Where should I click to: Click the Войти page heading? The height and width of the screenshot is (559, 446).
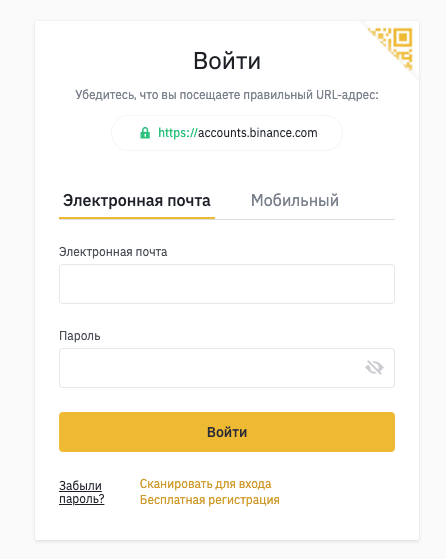[x=227, y=61]
